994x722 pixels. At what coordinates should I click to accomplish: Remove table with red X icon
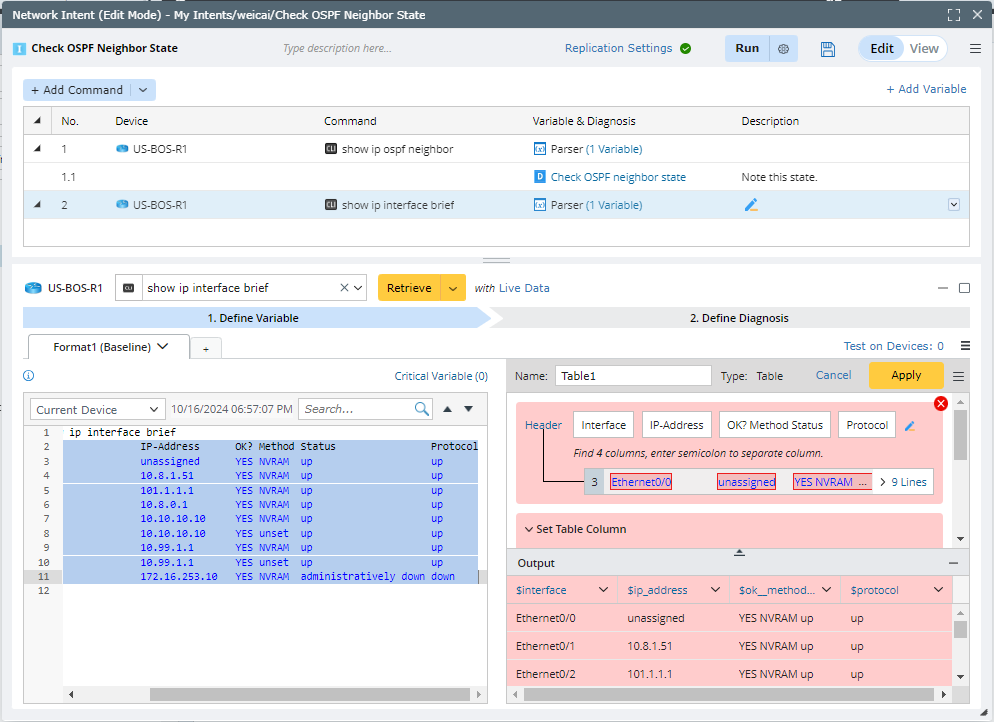pos(940,403)
